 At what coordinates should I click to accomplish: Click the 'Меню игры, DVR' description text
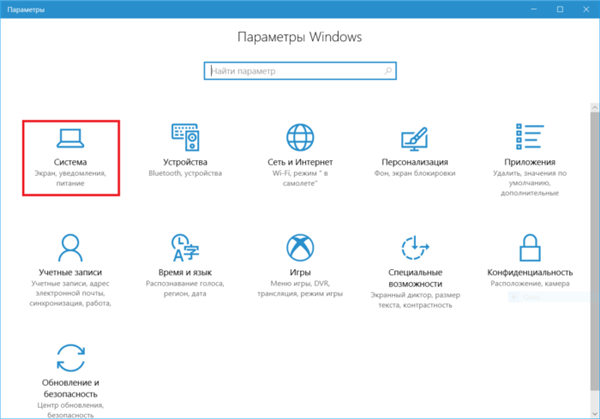[x=300, y=284]
